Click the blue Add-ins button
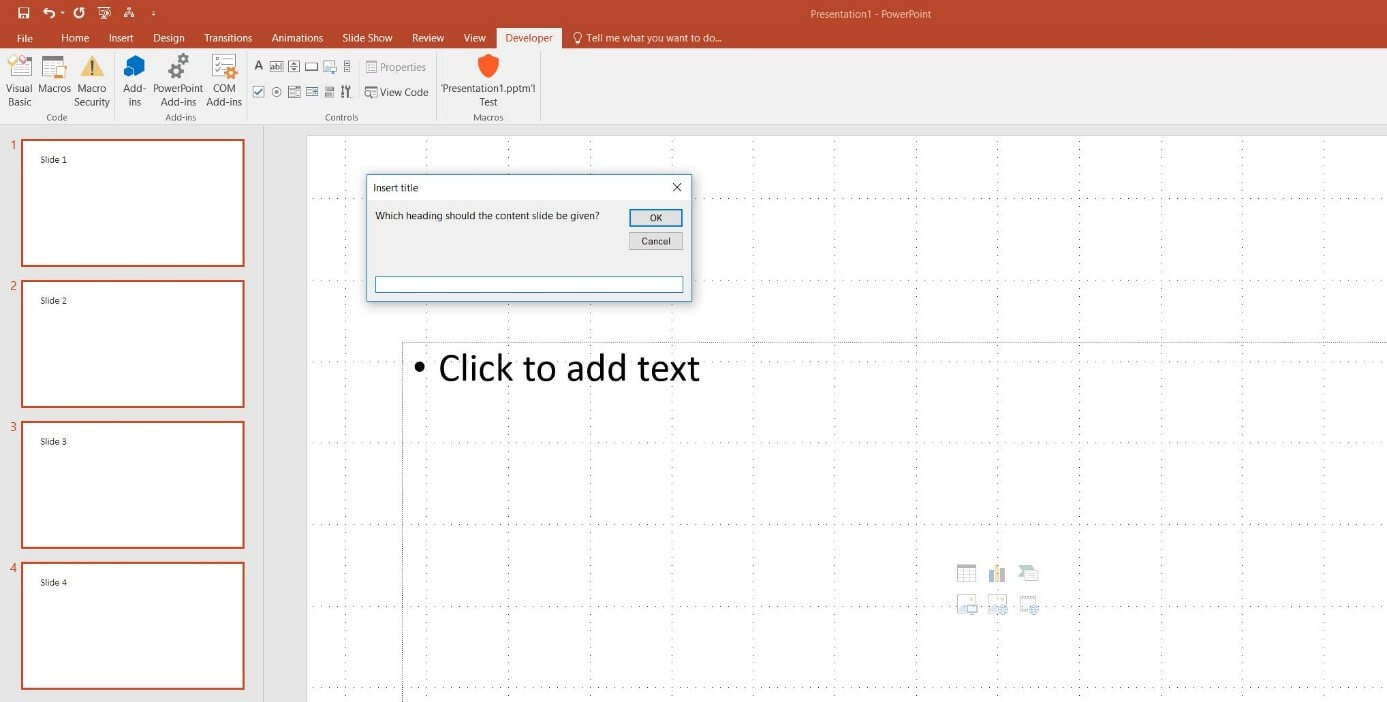 coord(134,81)
